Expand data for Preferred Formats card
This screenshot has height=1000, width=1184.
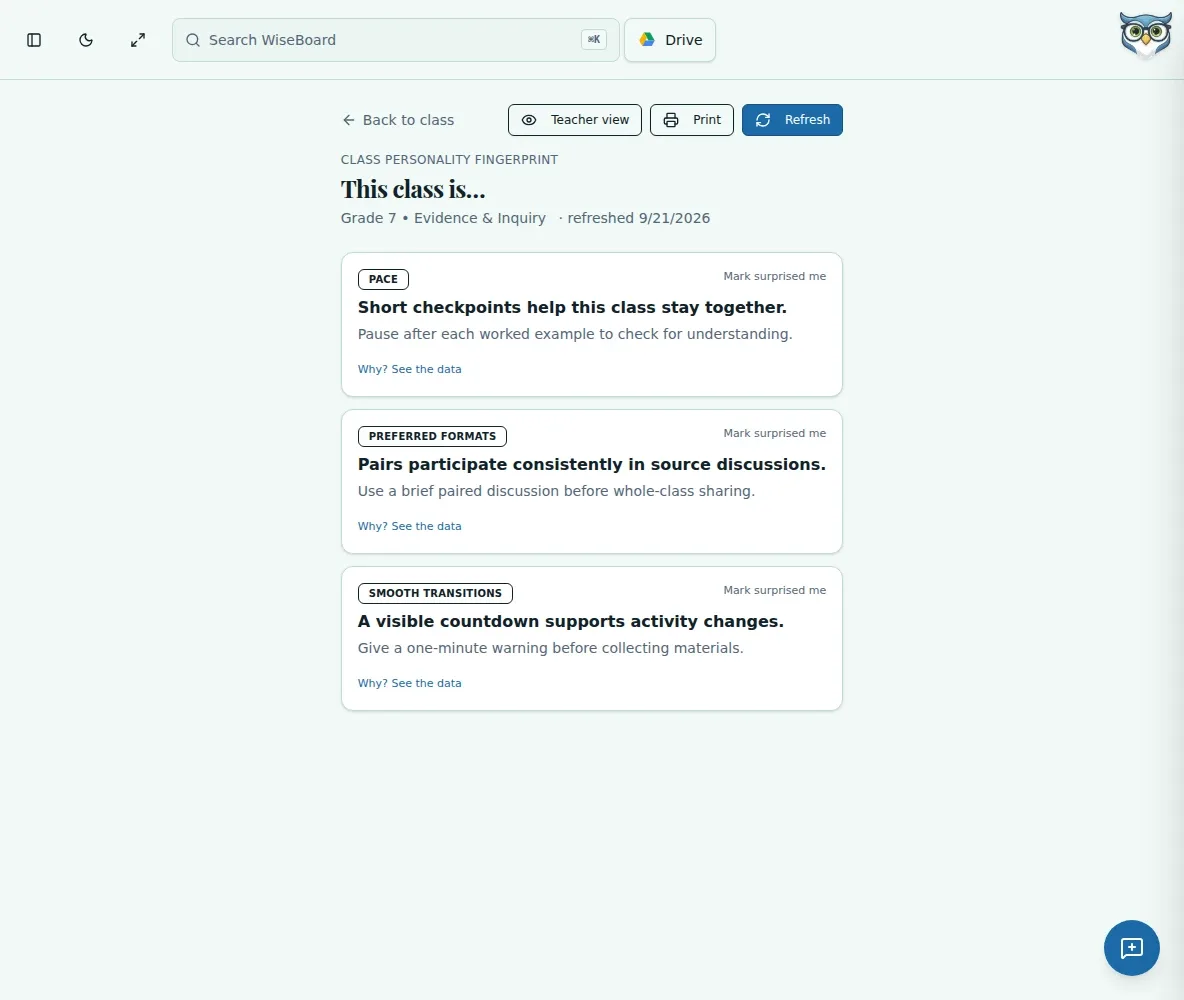click(x=409, y=526)
